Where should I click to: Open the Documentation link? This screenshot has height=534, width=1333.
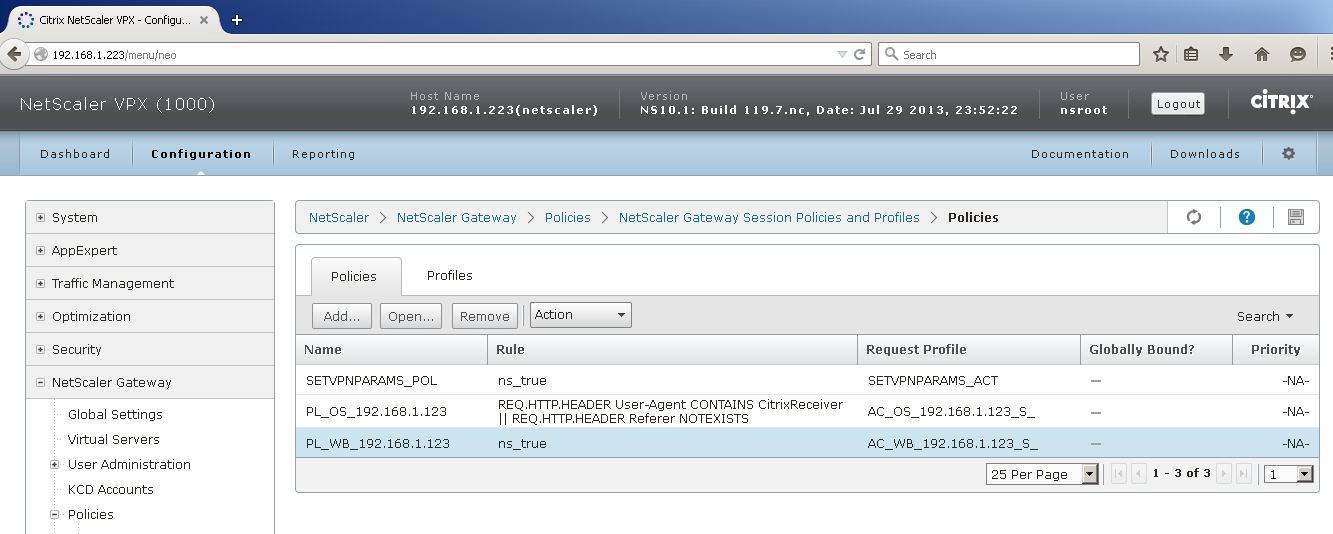1080,154
